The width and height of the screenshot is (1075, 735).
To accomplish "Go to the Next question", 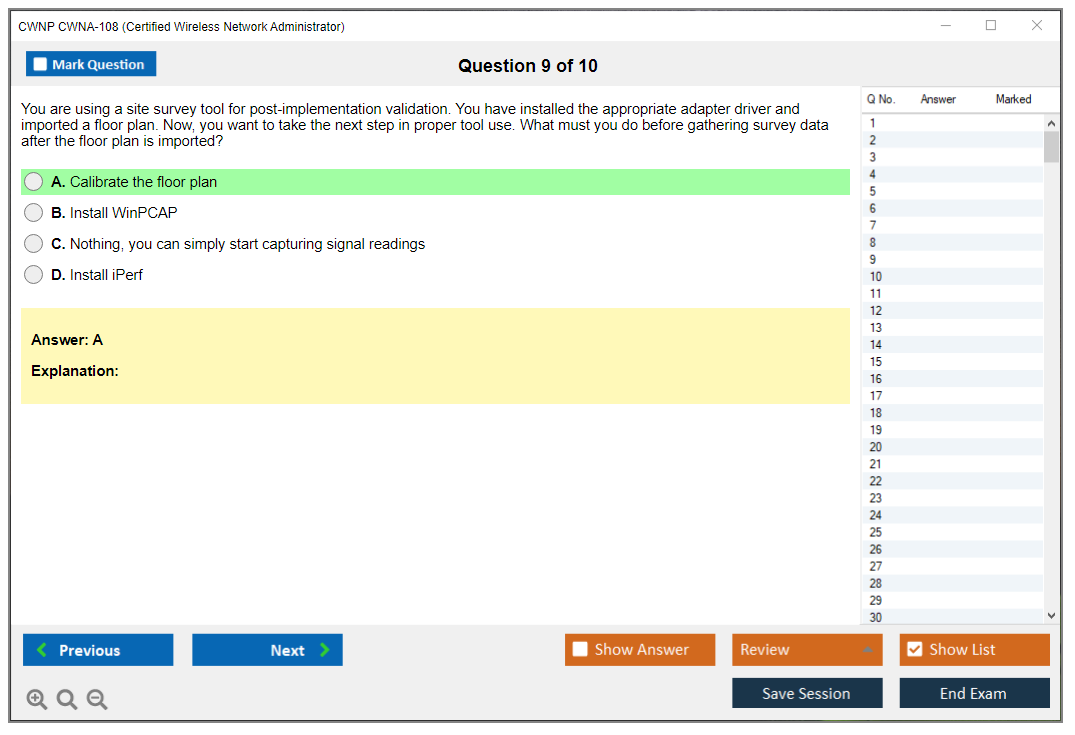I will [x=267, y=650].
